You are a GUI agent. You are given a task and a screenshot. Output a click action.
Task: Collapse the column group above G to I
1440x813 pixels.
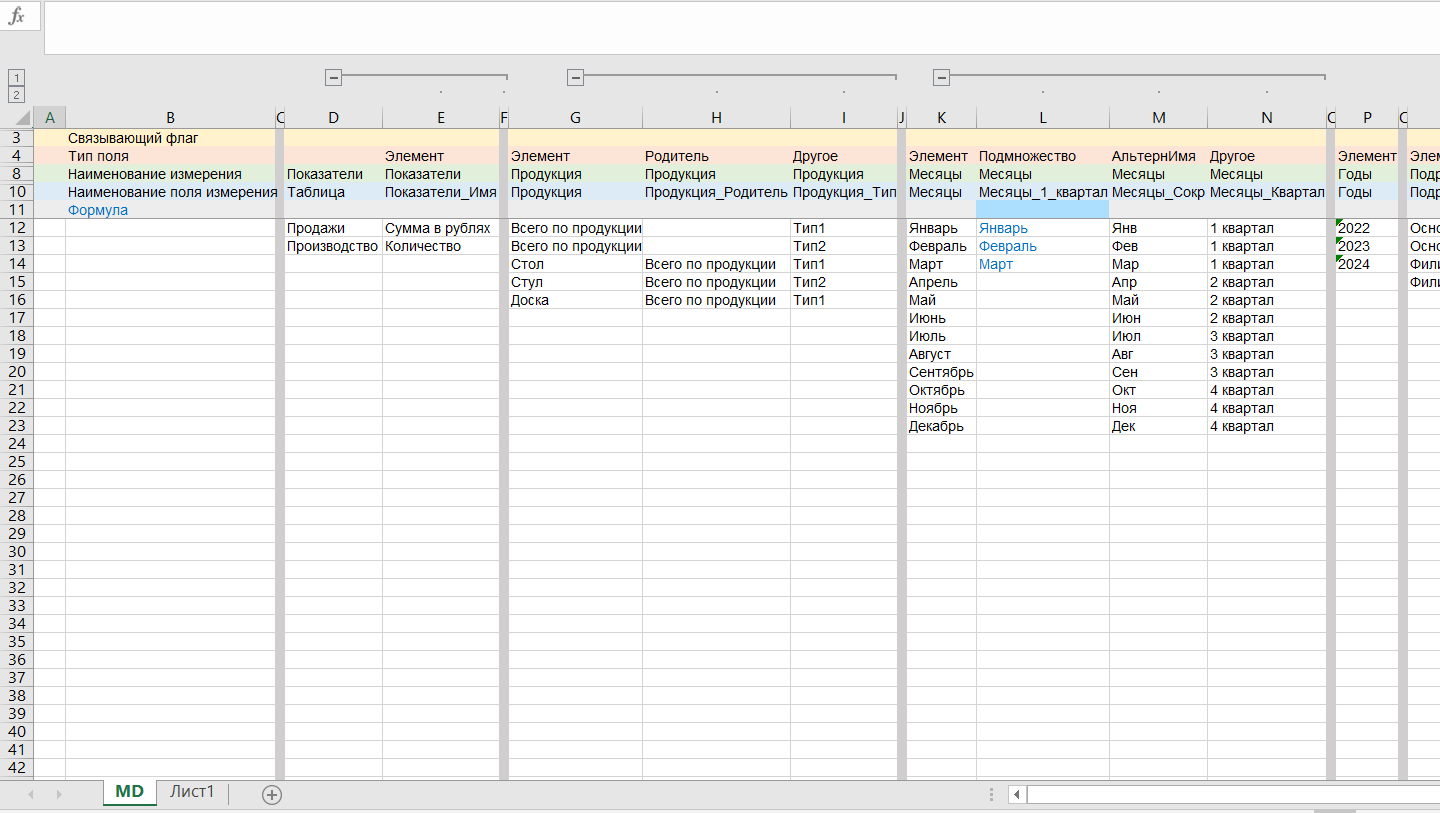(x=575, y=77)
